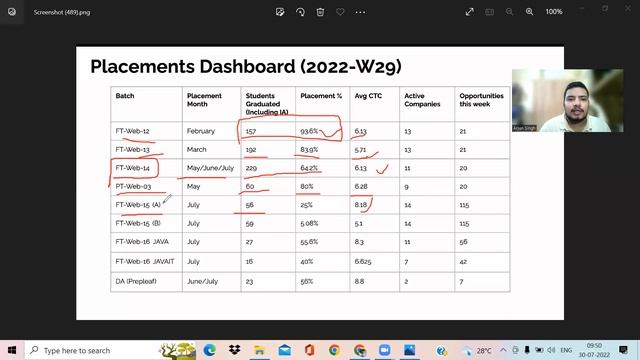The width and height of the screenshot is (640, 360).
Task: Click the presenter's webcam thumbnail
Action: coord(568,100)
